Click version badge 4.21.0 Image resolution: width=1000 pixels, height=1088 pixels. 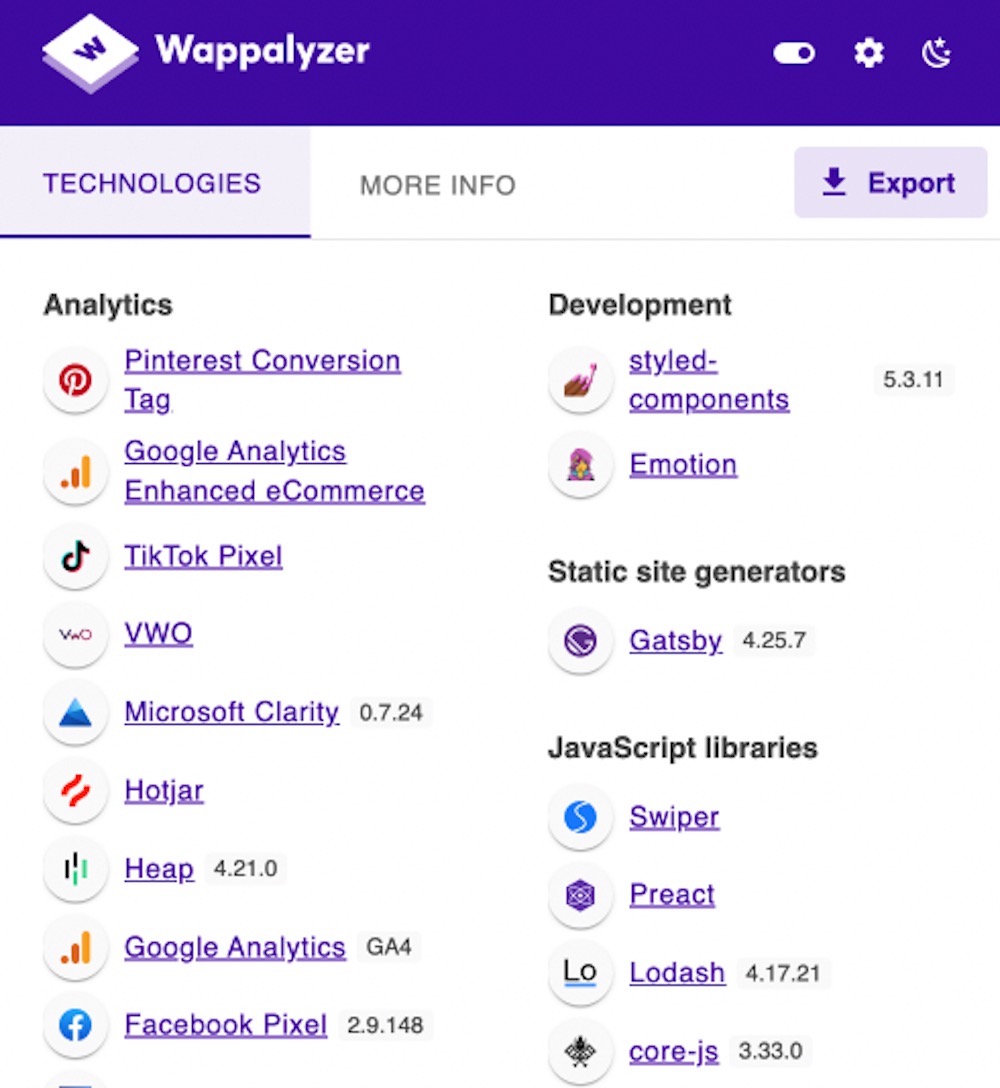coord(246,868)
